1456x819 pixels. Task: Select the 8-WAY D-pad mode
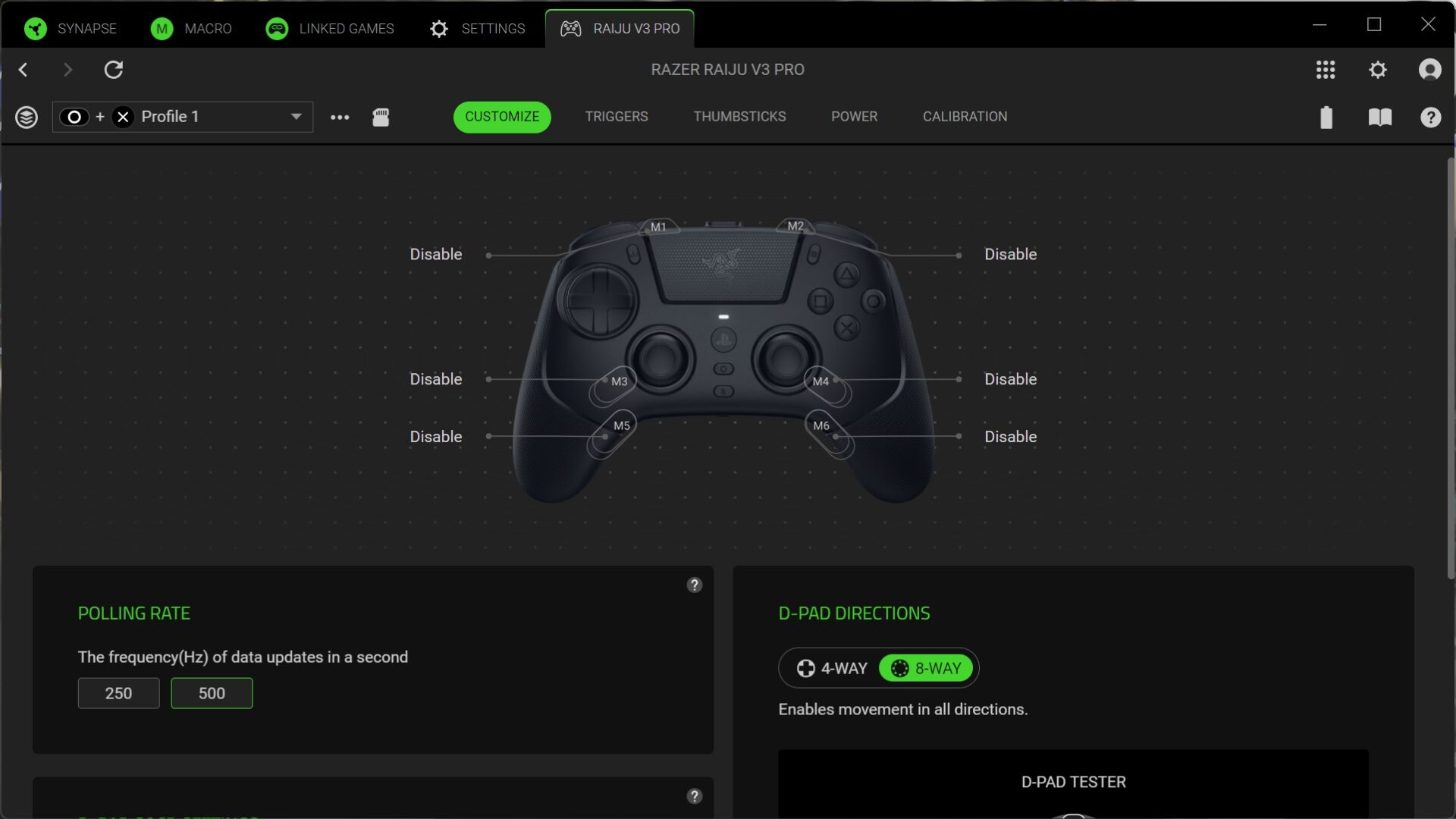(925, 668)
